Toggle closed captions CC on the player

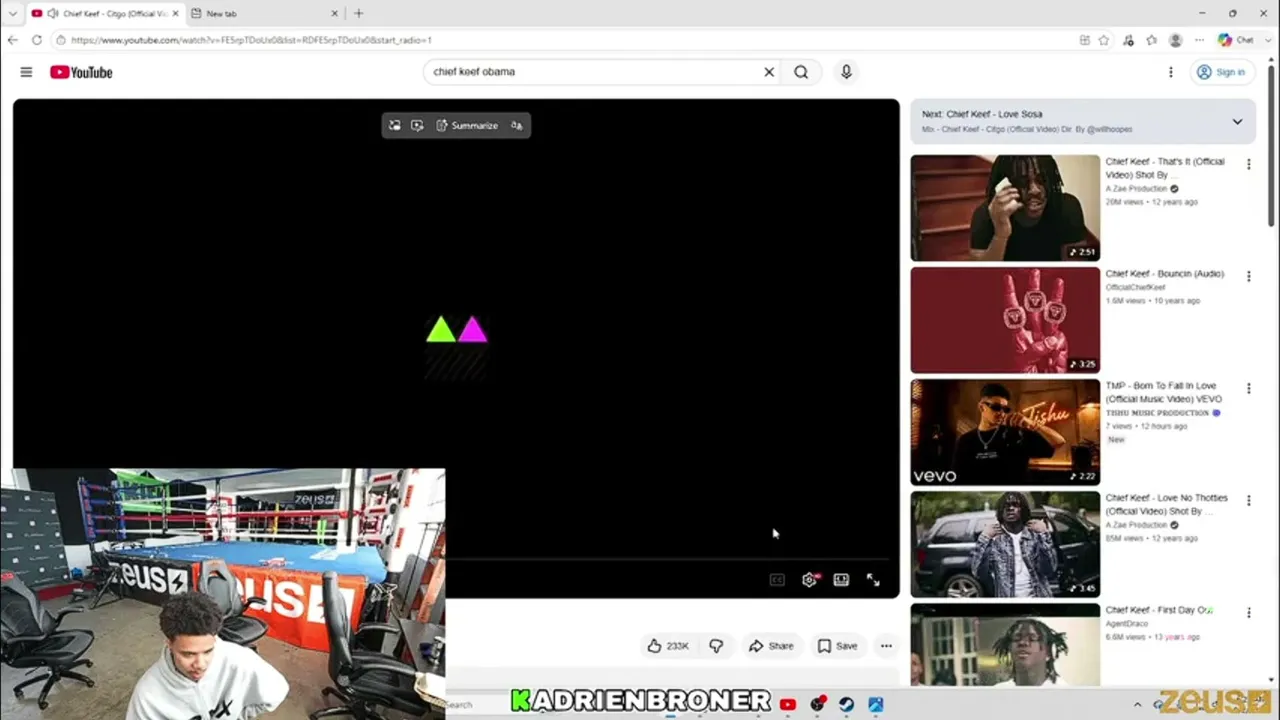777,580
